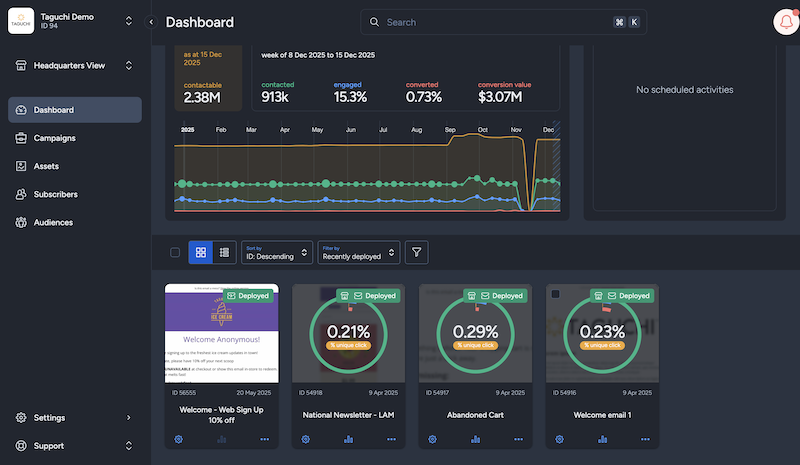This screenshot has height=465, width=800.
Task: Open the Abandoned Cart campaign title
Action: click(x=475, y=413)
